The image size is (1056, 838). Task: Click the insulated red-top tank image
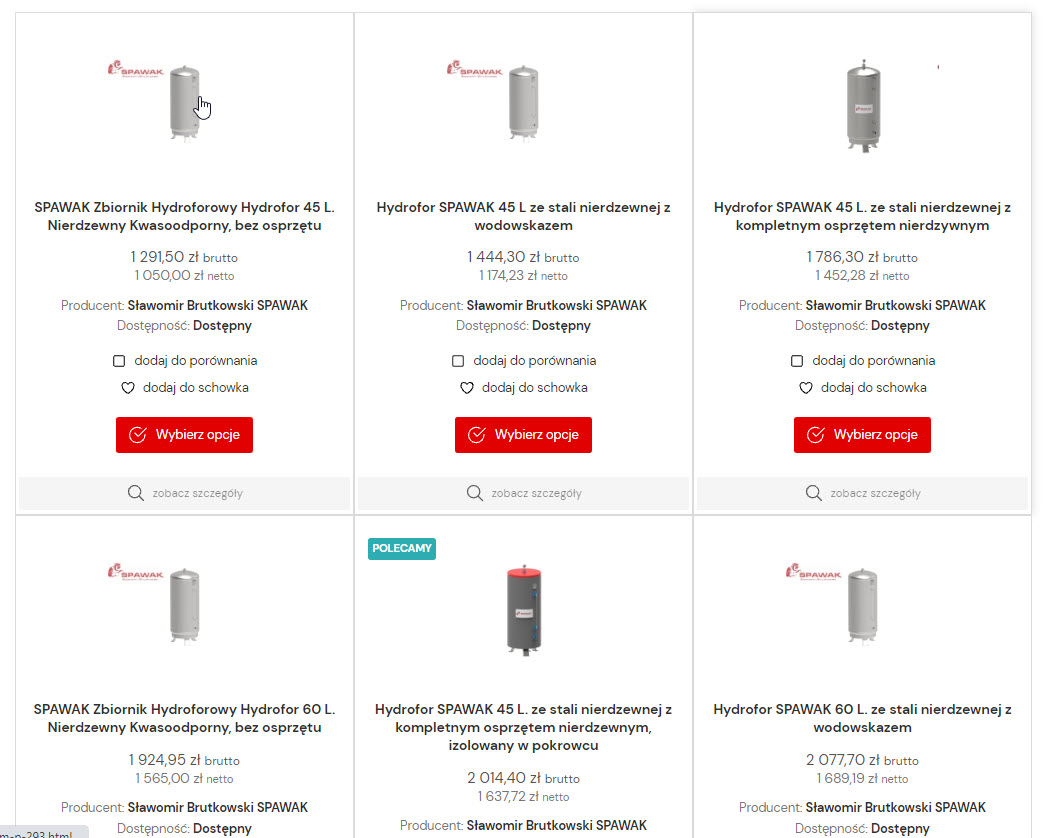[523, 610]
